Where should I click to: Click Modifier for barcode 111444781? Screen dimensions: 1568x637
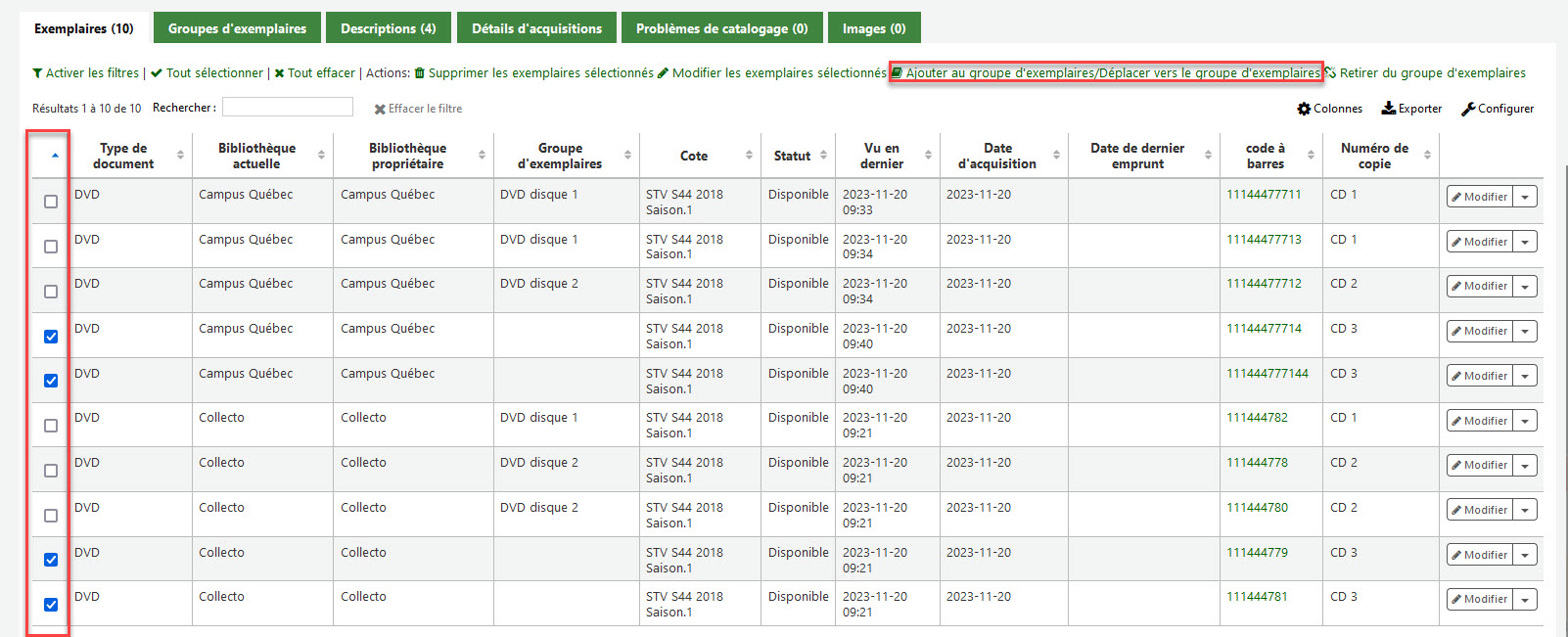point(1479,599)
